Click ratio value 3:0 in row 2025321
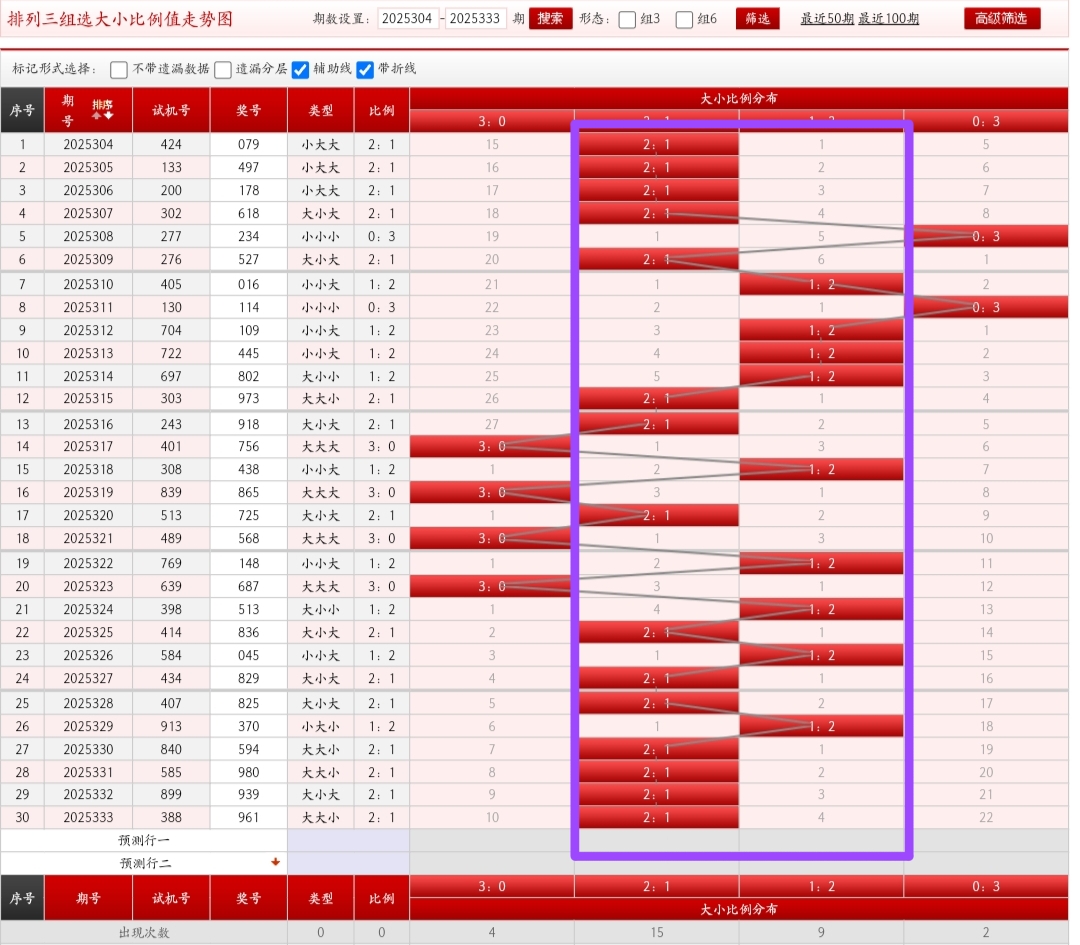 (382, 539)
